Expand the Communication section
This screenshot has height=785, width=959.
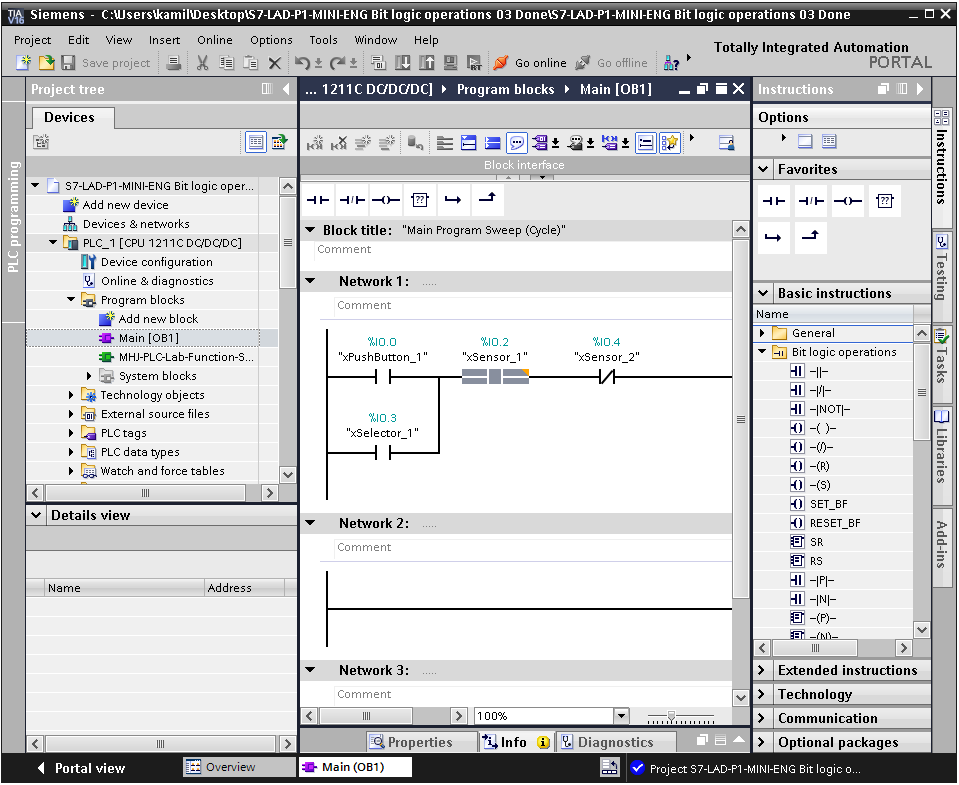click(x=761, y=718)
